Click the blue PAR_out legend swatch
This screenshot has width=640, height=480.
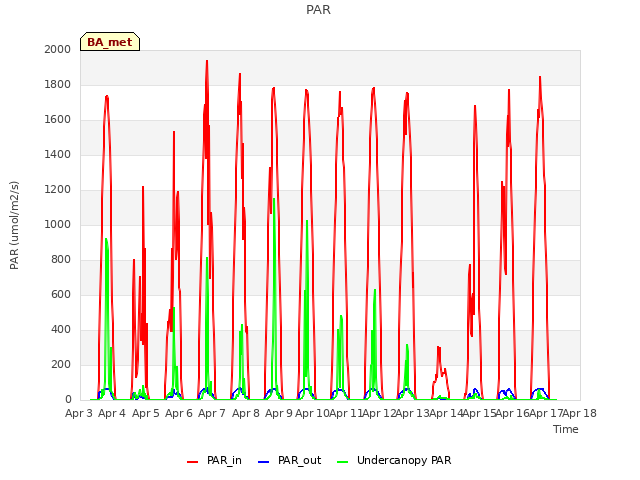(x=264, y=462)
